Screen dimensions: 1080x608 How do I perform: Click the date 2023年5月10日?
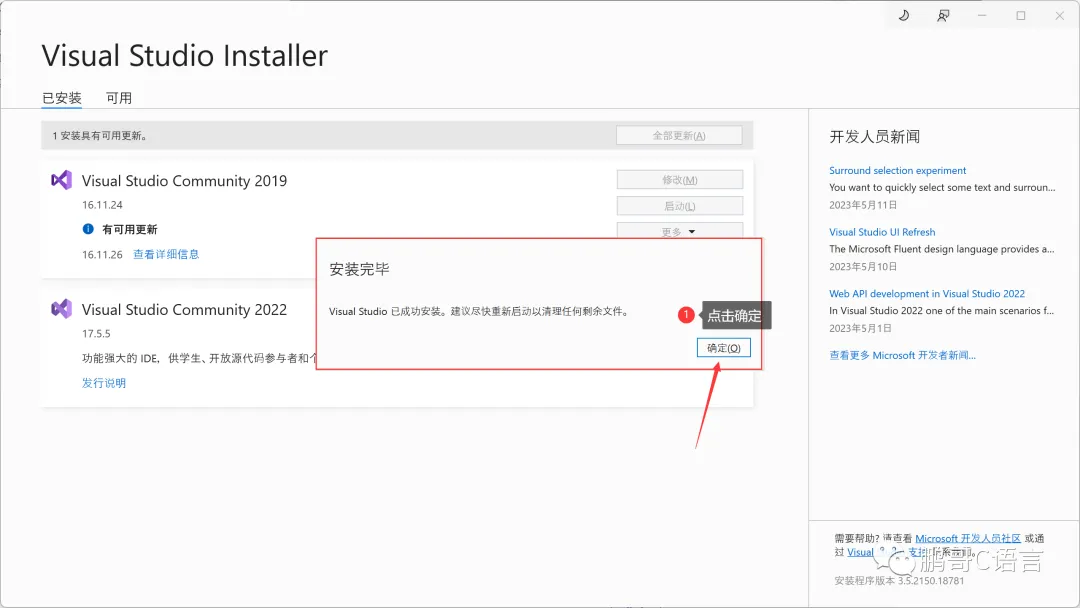click(863, 266)
